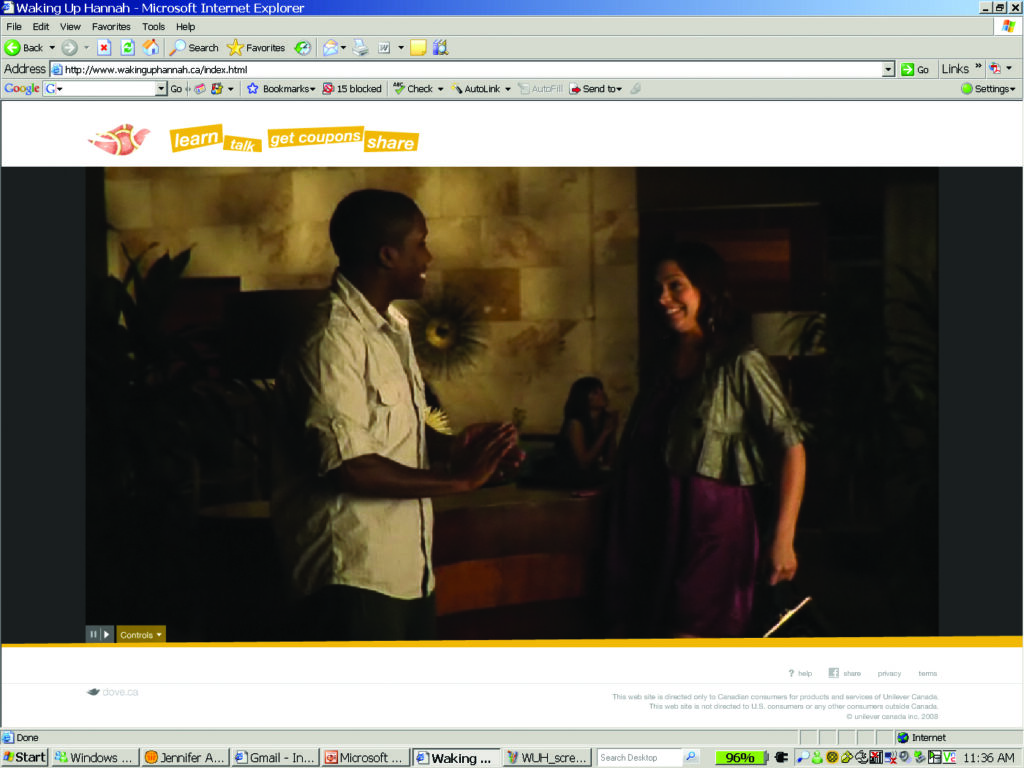Pause the video with the pause button
Screen dimensions: 1024x768
[93, 634]
